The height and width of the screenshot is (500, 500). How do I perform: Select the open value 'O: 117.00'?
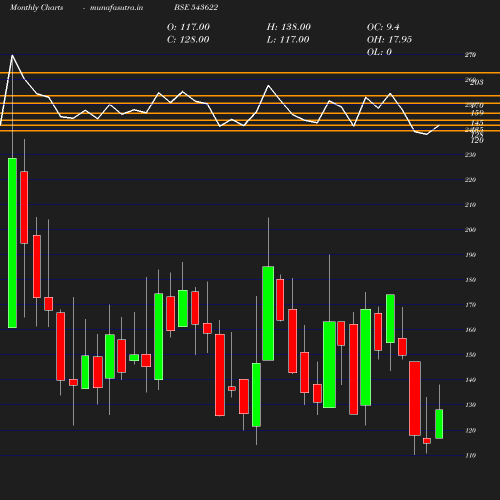point(188,27)
